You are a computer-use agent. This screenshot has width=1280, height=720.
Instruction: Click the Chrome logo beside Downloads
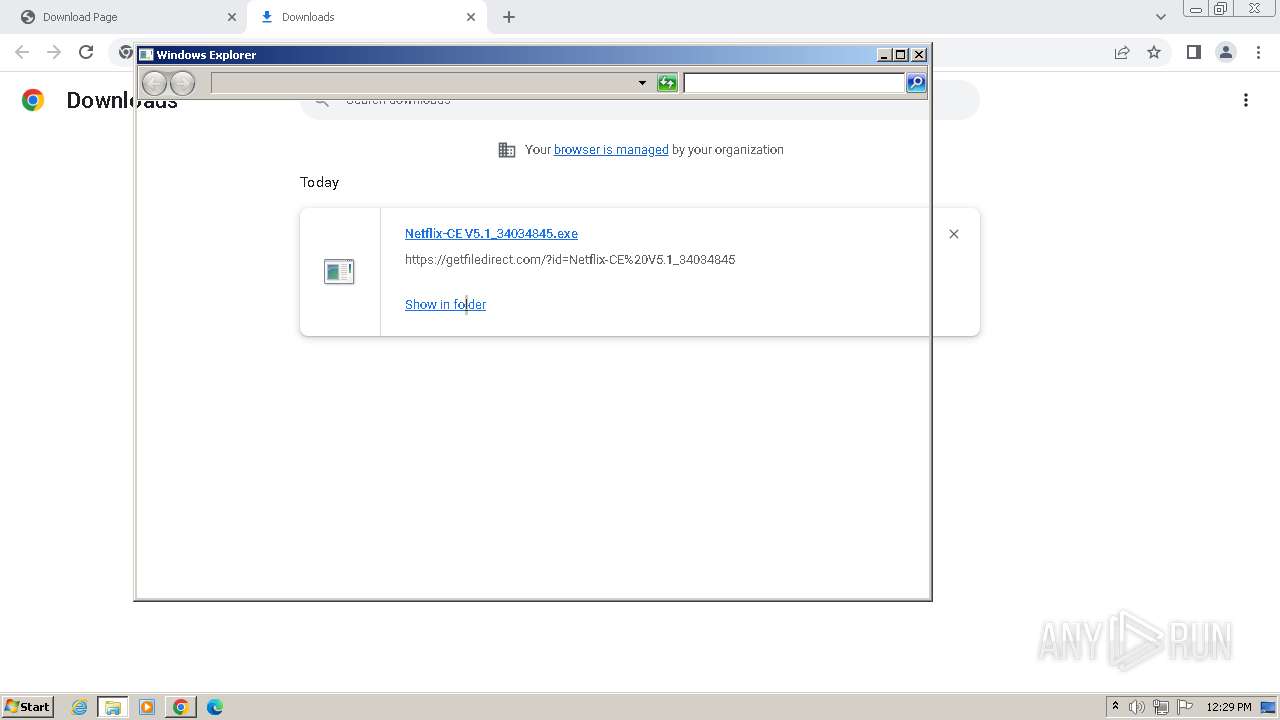click(x=33, y=100)
